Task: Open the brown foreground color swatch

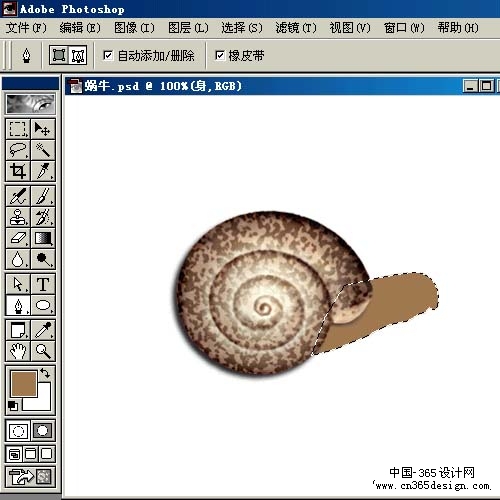Action: (x=24, y=384)
